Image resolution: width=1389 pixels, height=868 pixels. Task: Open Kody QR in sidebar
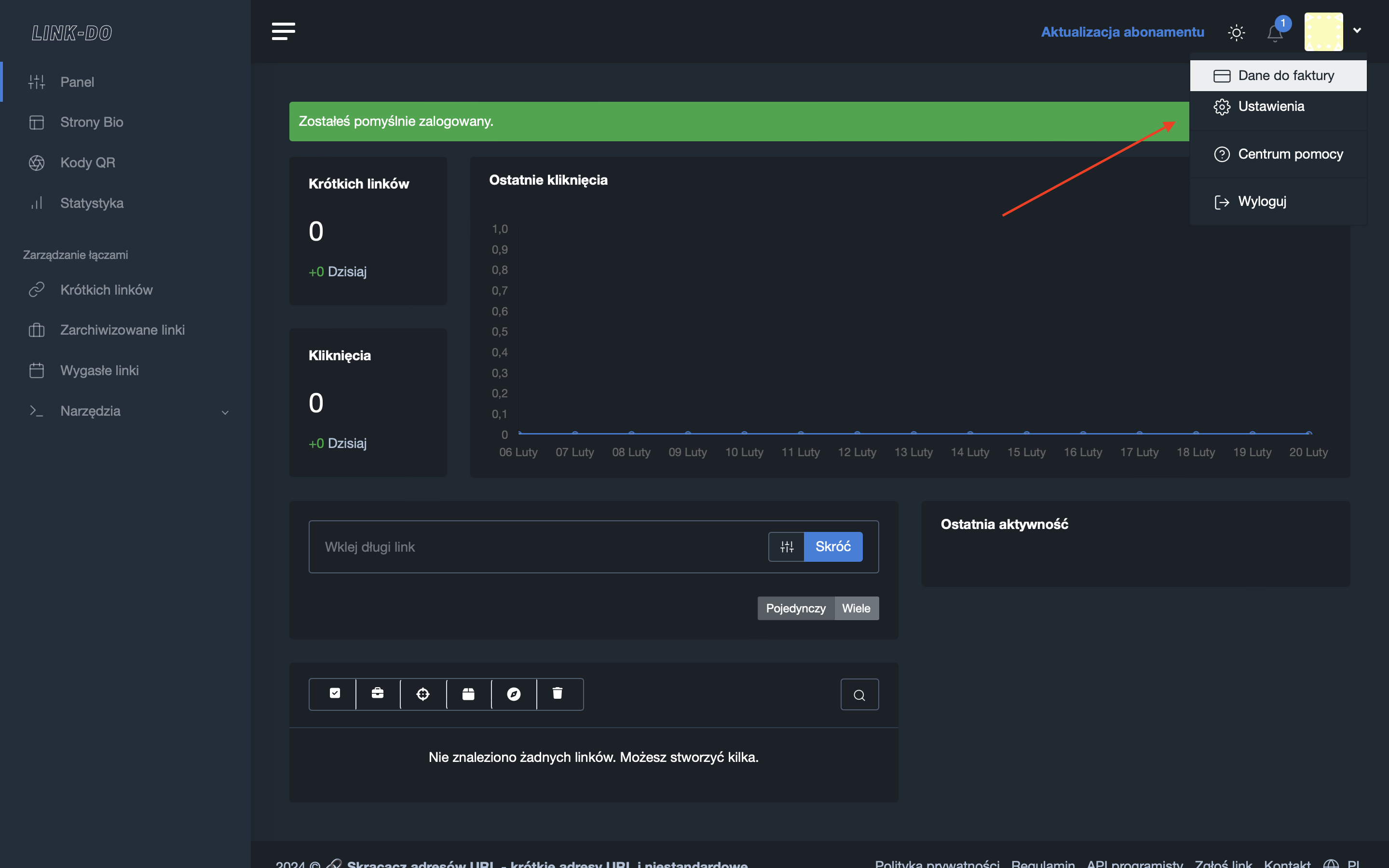point(87,163)
